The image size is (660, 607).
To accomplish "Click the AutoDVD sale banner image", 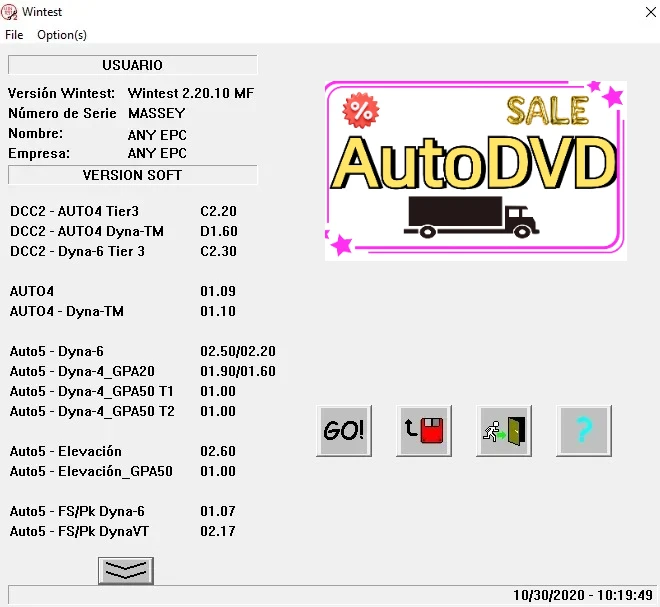I will coord(476,170).
